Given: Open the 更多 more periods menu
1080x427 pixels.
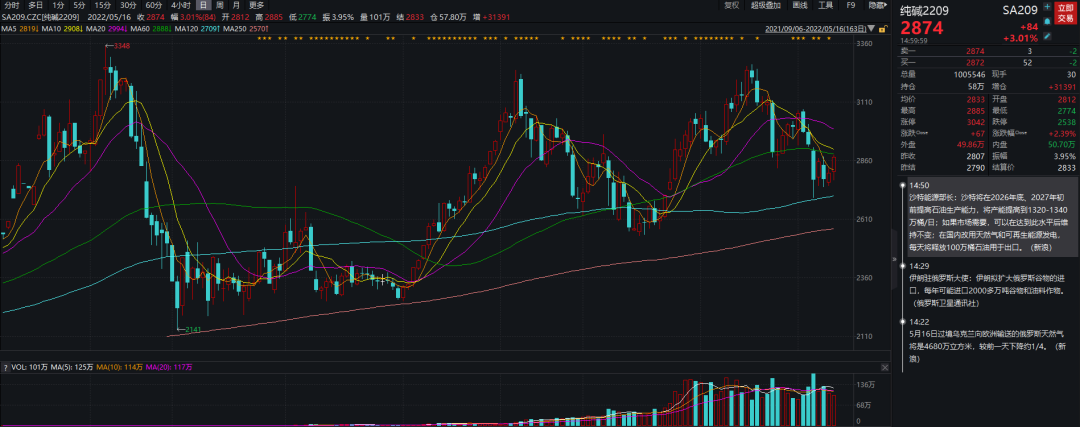Looking at the screenshot, I should click(256, 5).
